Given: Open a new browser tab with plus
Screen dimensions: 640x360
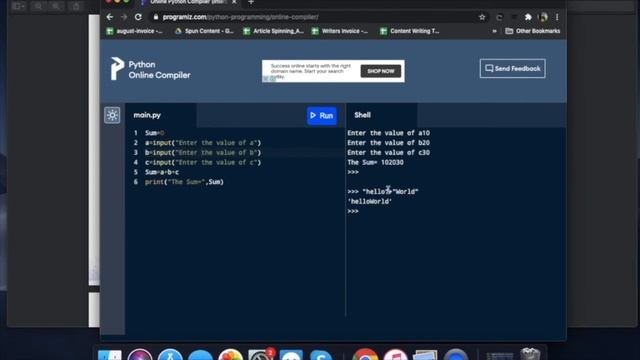Looking at the screenshot, I should [x=251, y=2].
